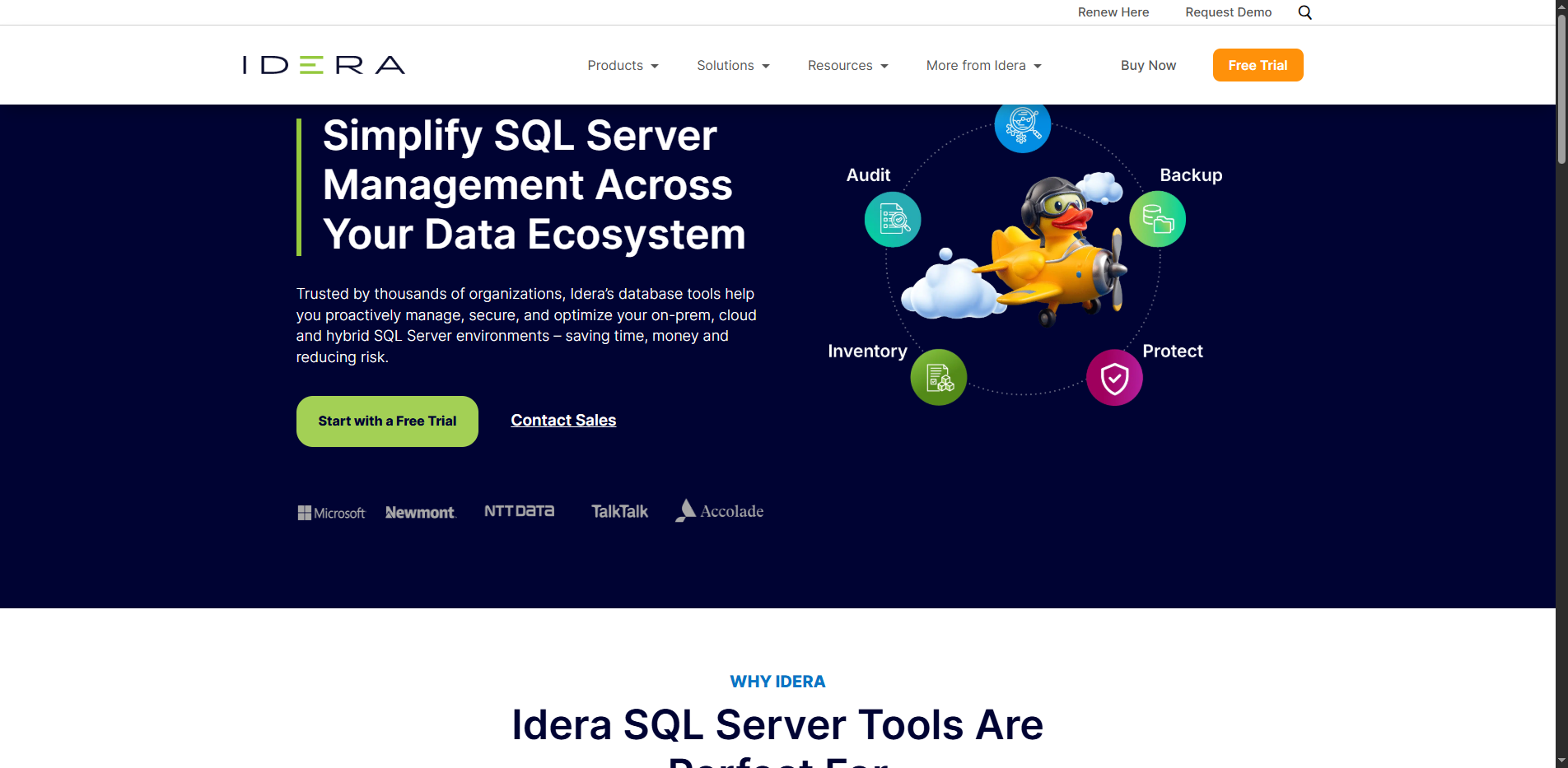Click Start with a Free Trial button
The image size is (1568, 768).
(x=387, y=421)
